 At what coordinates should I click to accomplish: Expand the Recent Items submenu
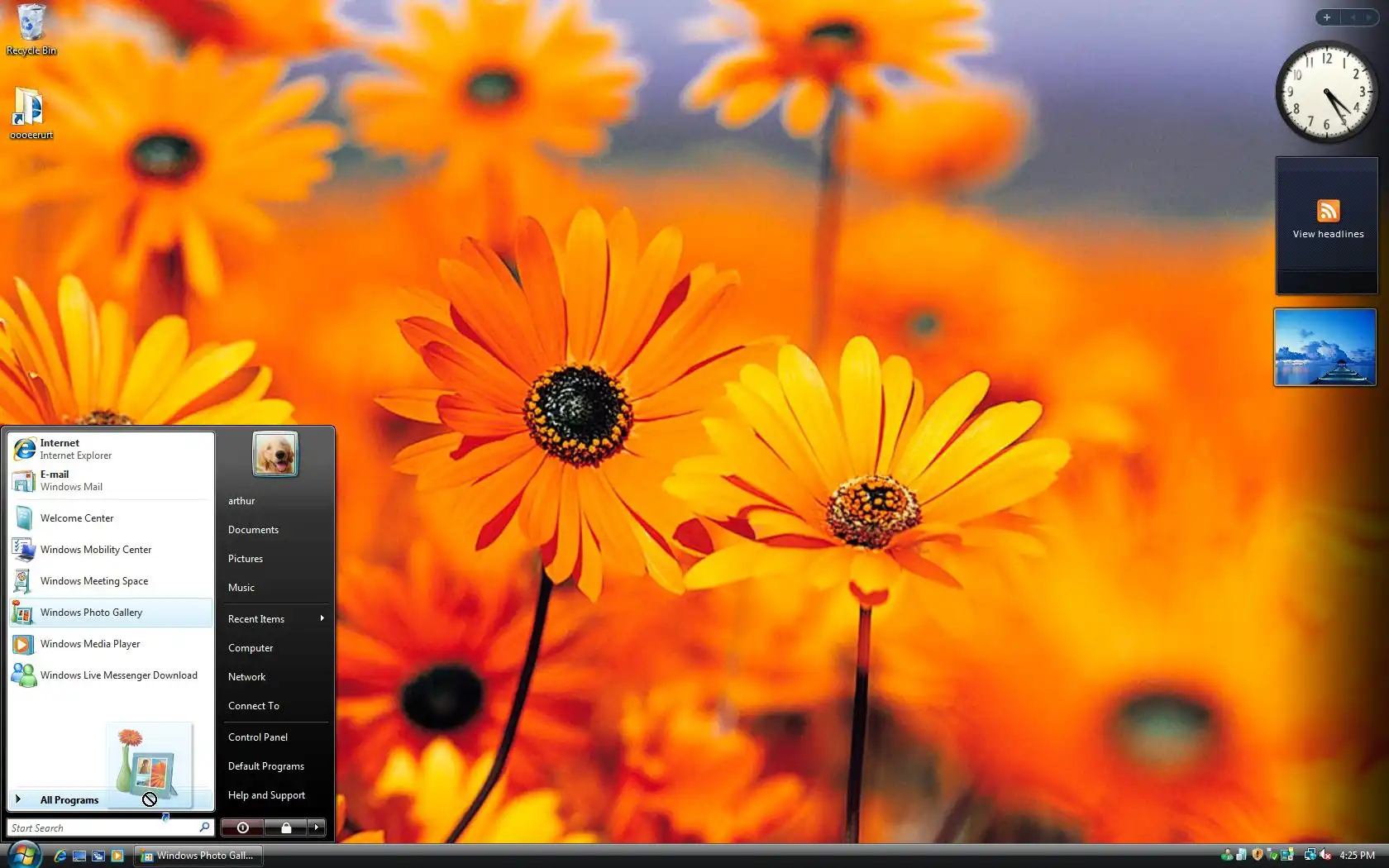click(x=275, y=619)
